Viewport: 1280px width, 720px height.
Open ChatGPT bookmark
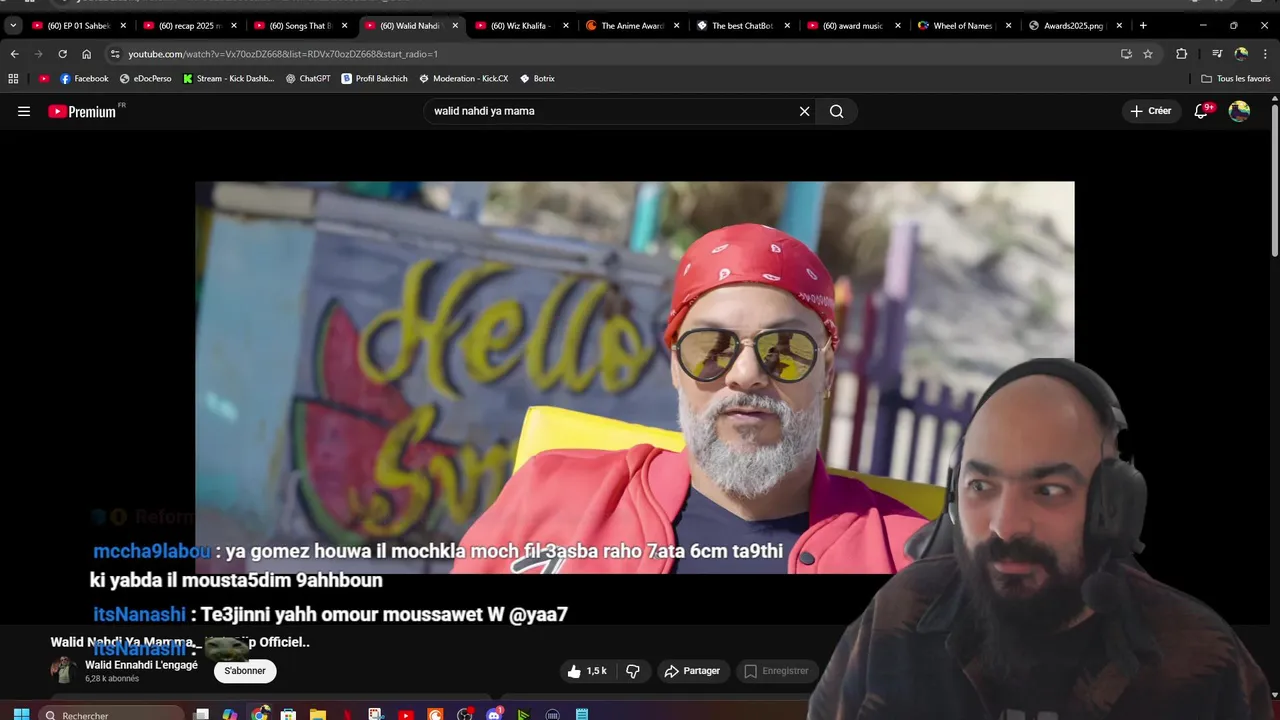(308, 78)
